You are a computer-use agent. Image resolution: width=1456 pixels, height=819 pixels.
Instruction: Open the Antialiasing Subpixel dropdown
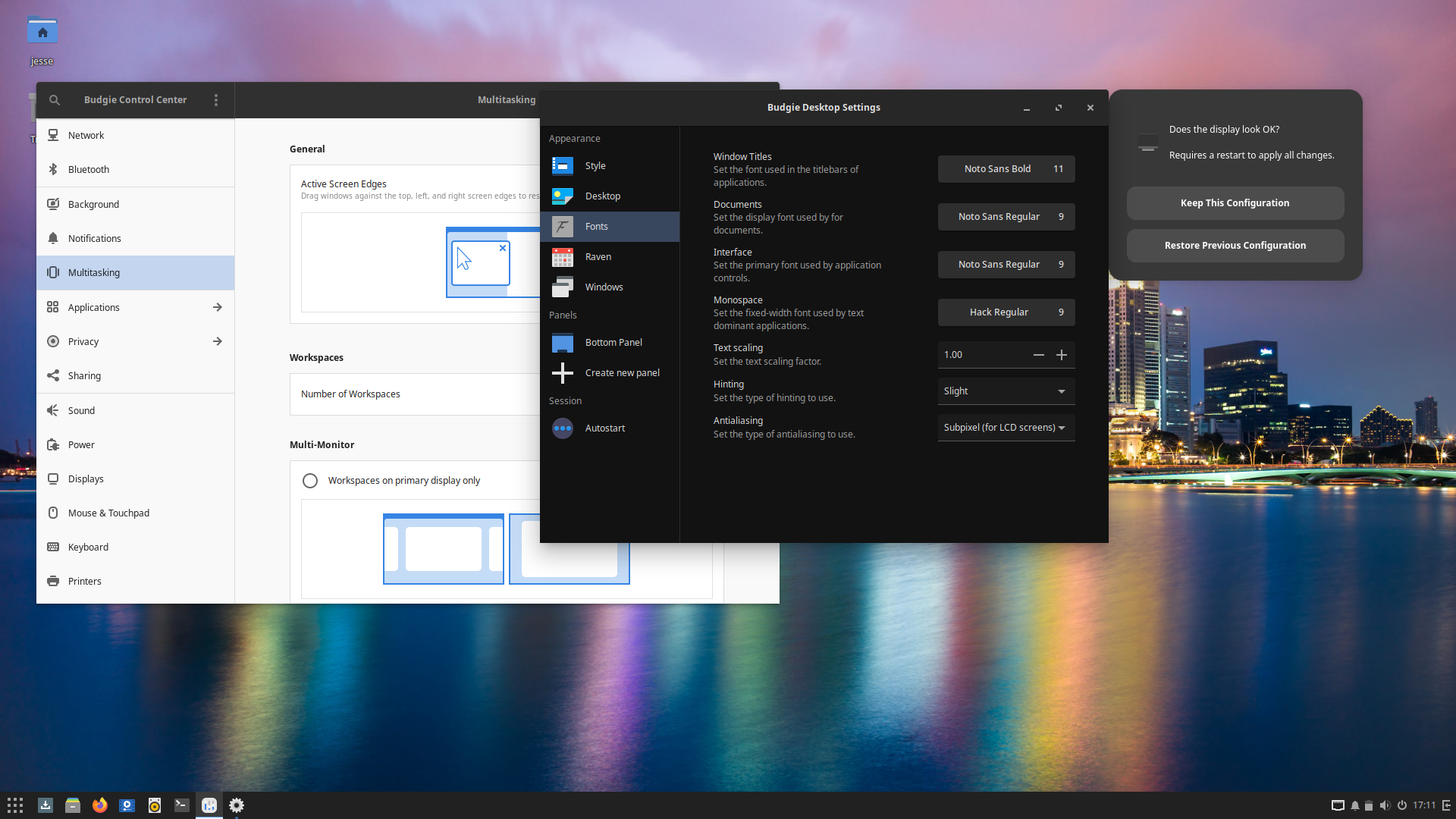(x=1006, y=428)
